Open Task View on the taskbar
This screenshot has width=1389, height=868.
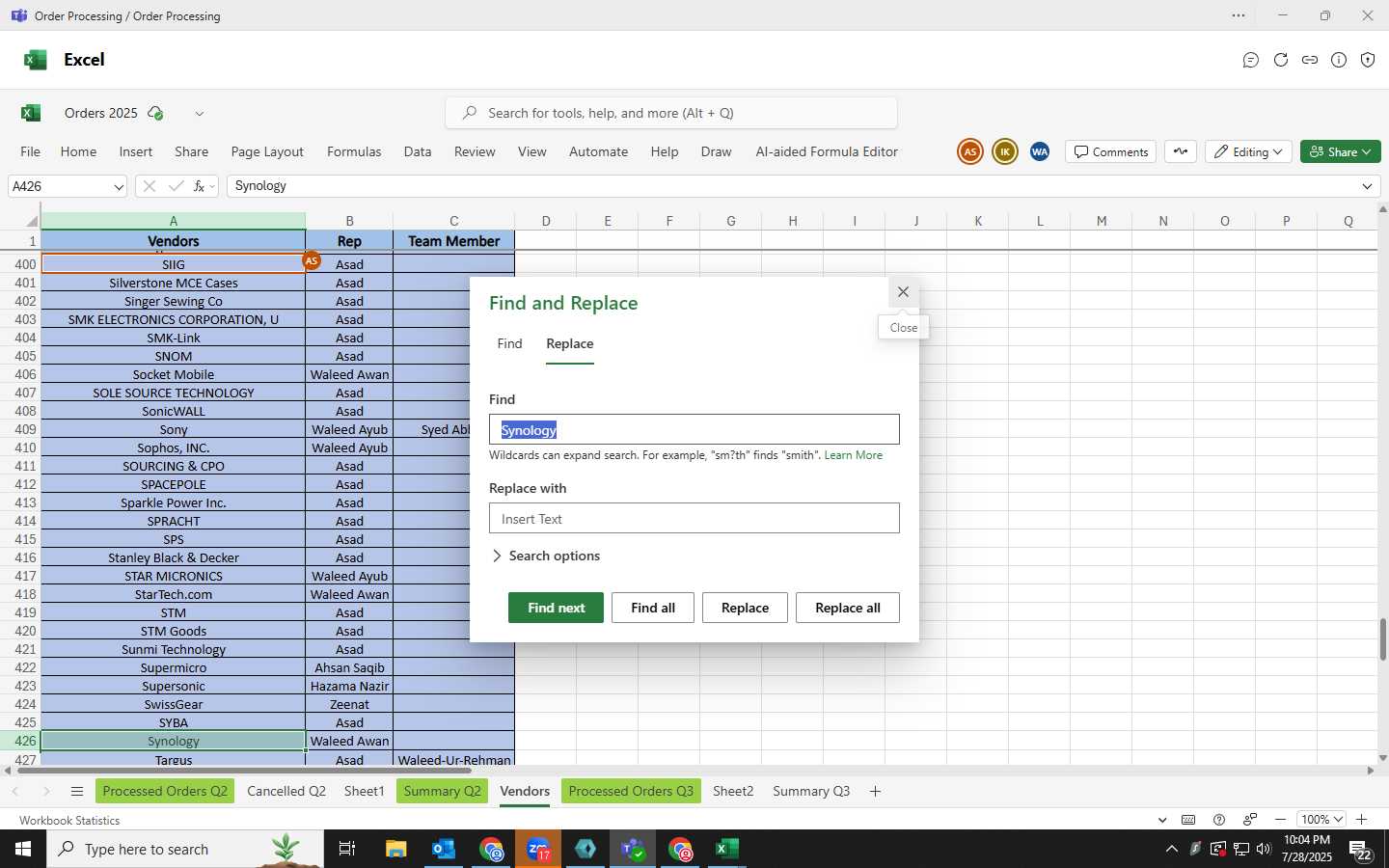[x=347, y=849]
